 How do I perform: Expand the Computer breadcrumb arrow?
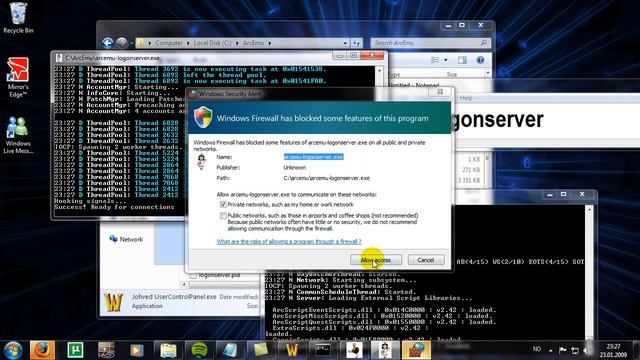[188, 43]
